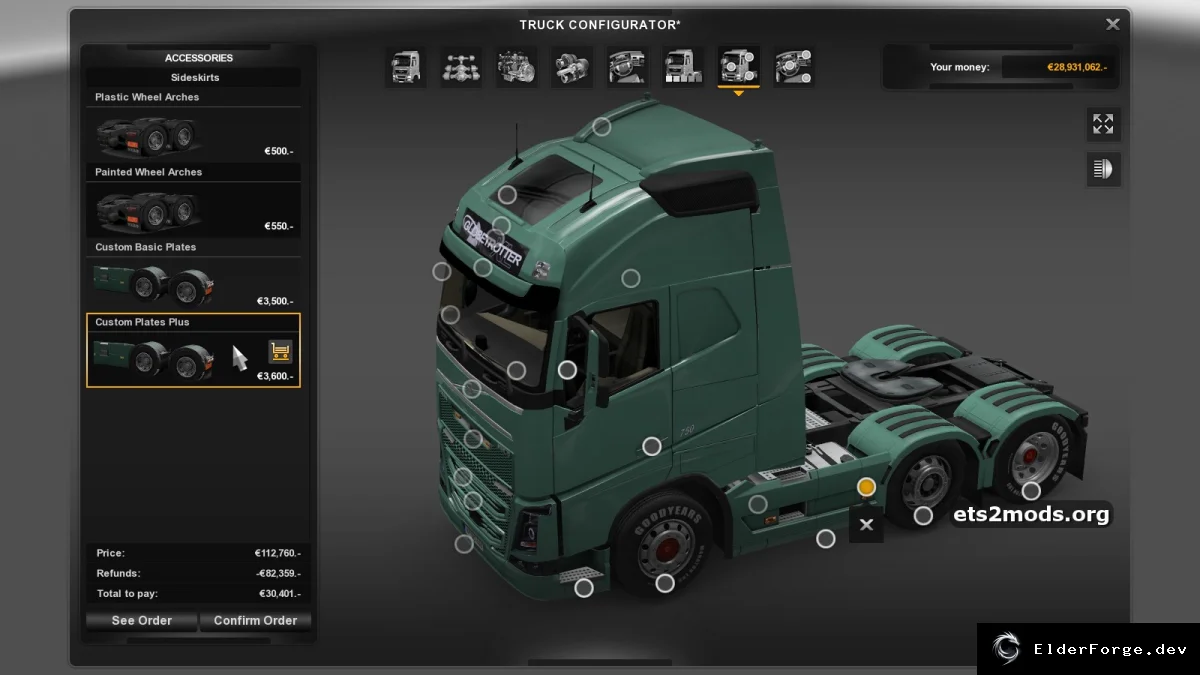Click the Total to pay value €30,401
1200x675 pixels.
pyautogui.click(x=279, y=594)
